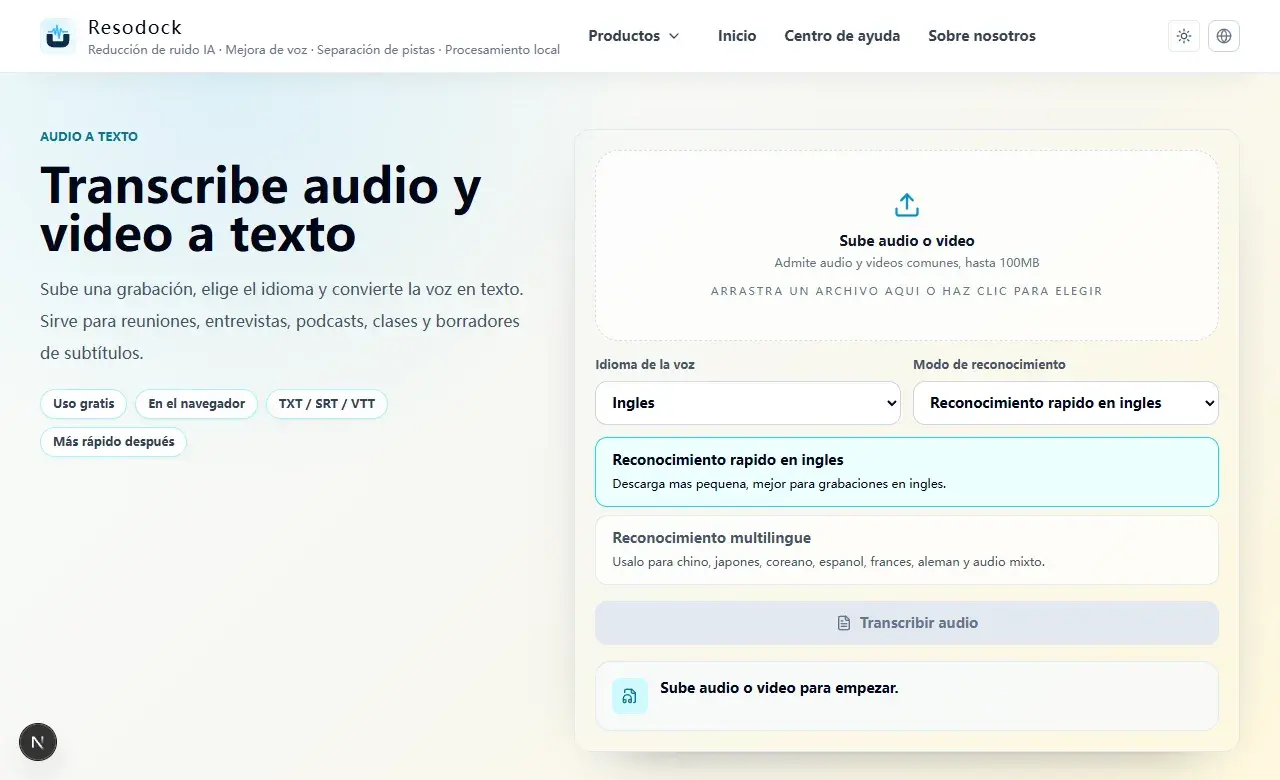Click 'Sube audio o video para empezar.' message

pos(779,688)
